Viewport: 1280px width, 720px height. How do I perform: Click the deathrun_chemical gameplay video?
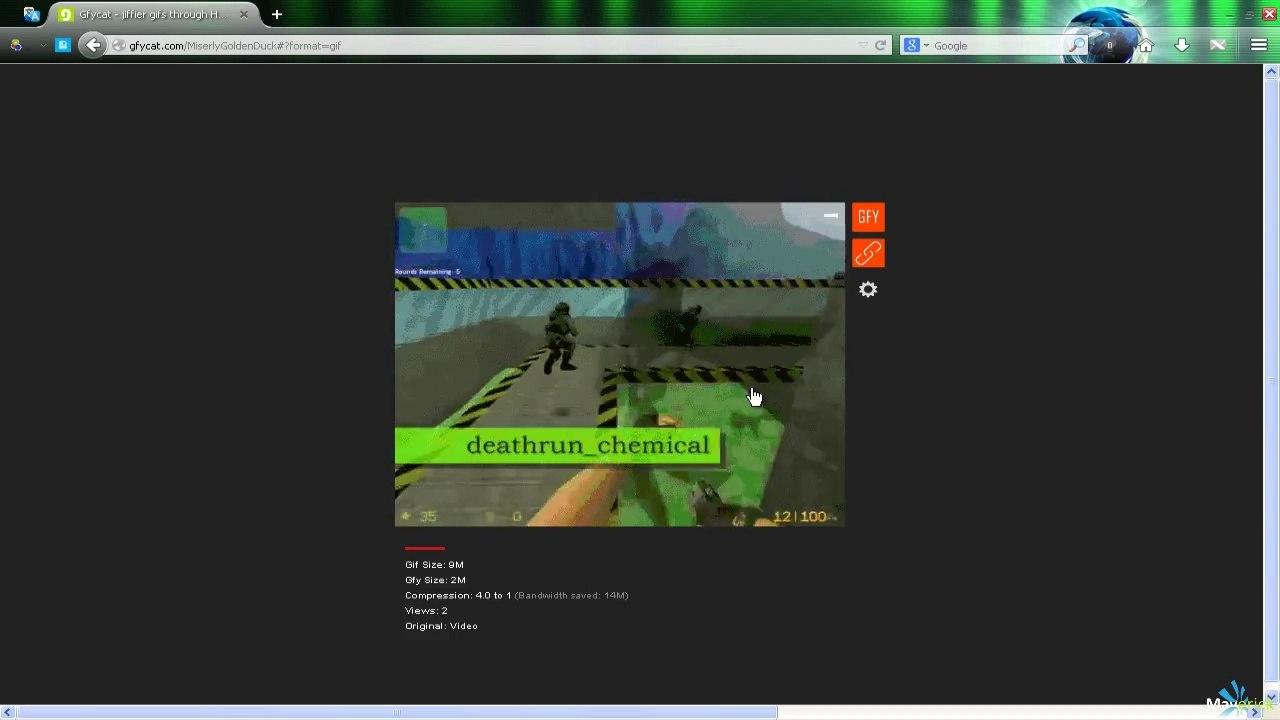[620, 364]
